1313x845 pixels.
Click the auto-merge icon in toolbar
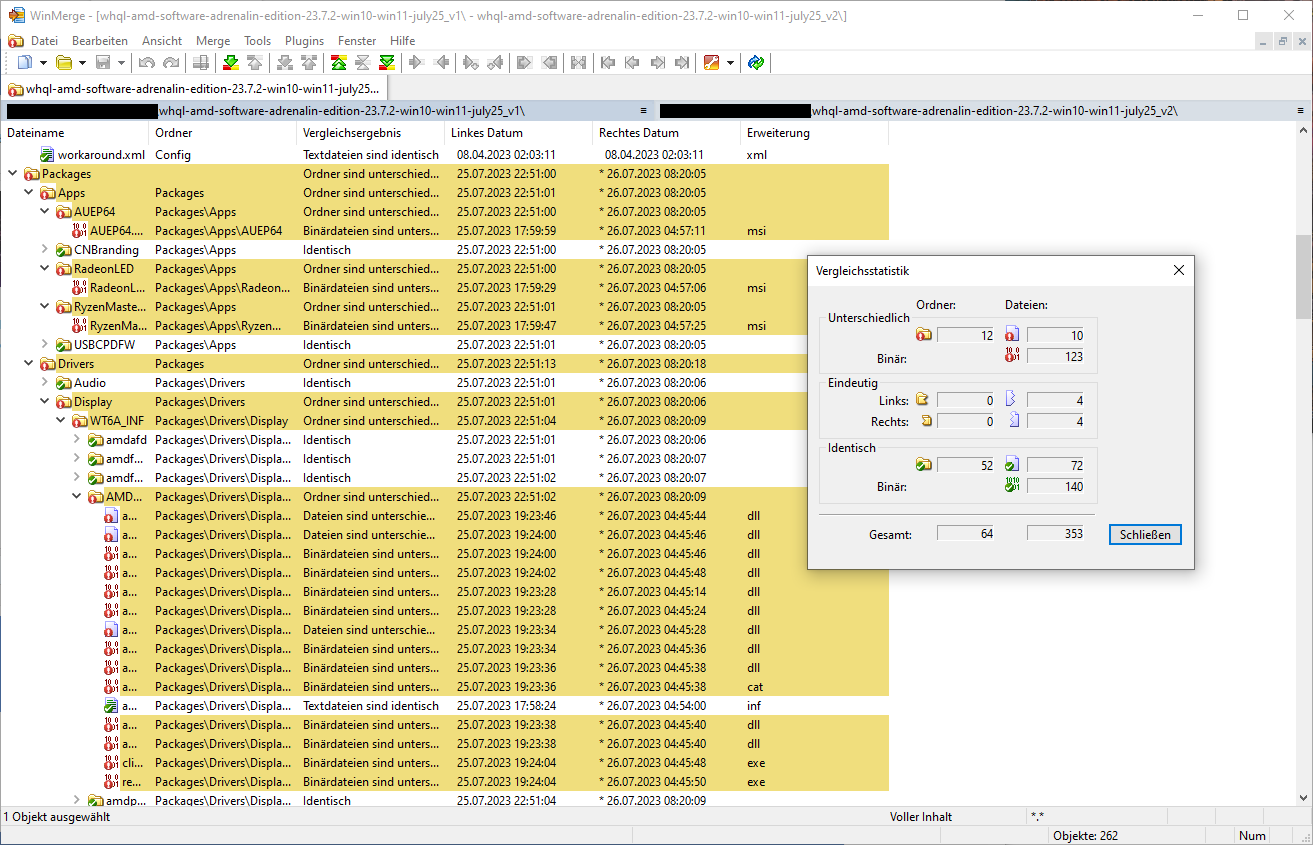click(x=579, y=63)
